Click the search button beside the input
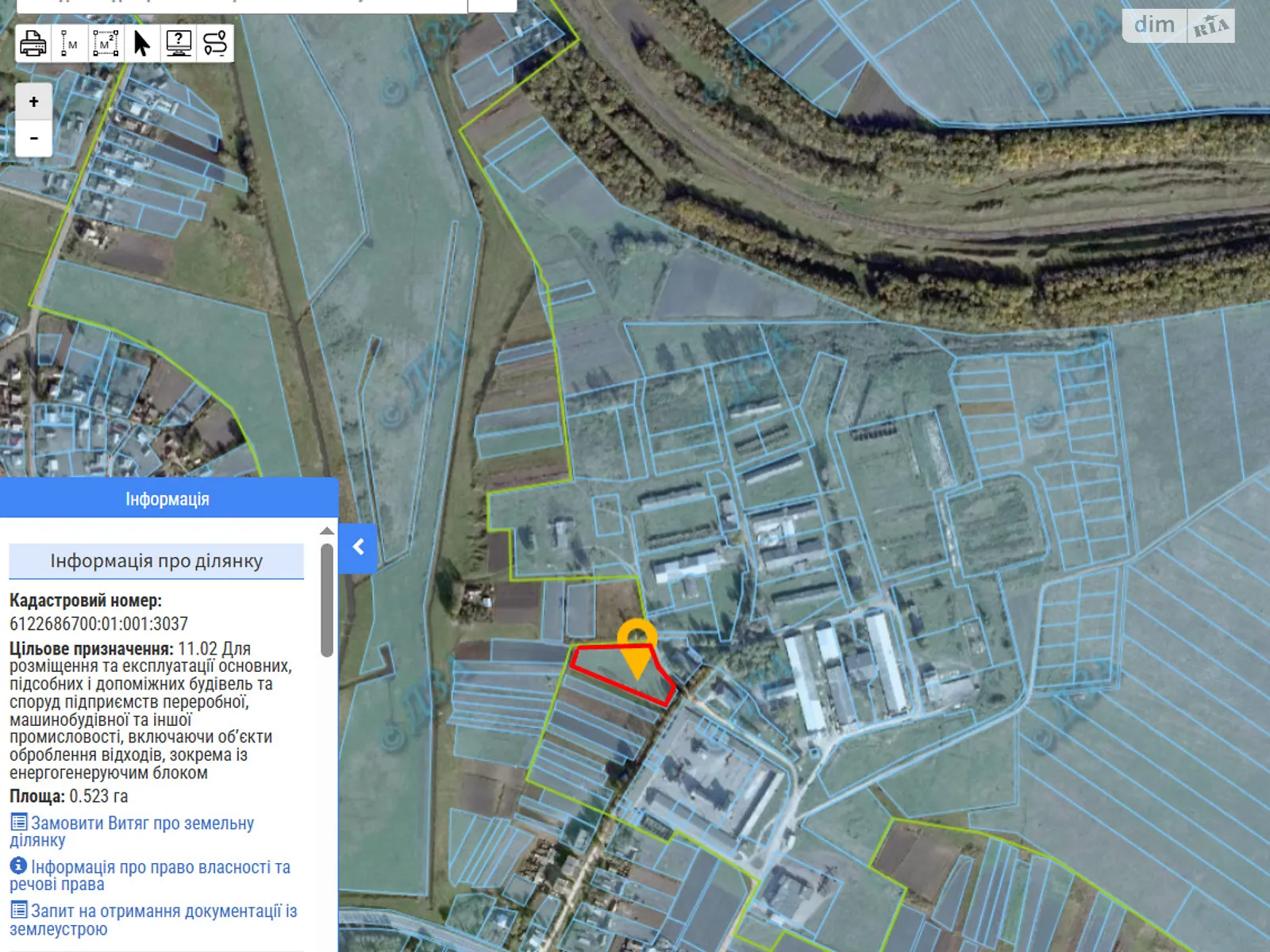 (x=492, y=5)
